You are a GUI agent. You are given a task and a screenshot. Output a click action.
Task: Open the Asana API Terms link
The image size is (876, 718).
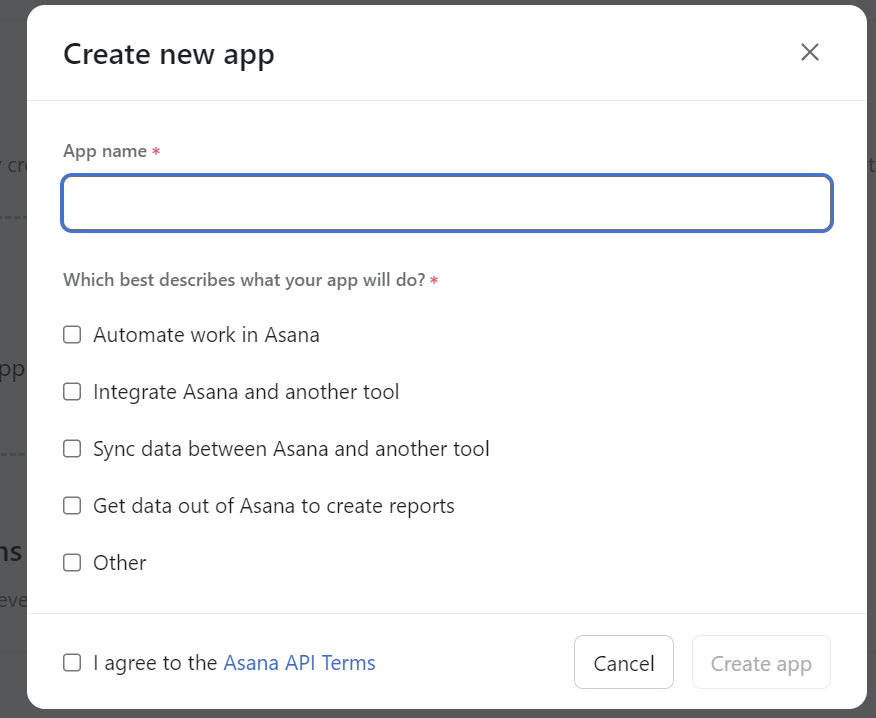click(299, 663)
